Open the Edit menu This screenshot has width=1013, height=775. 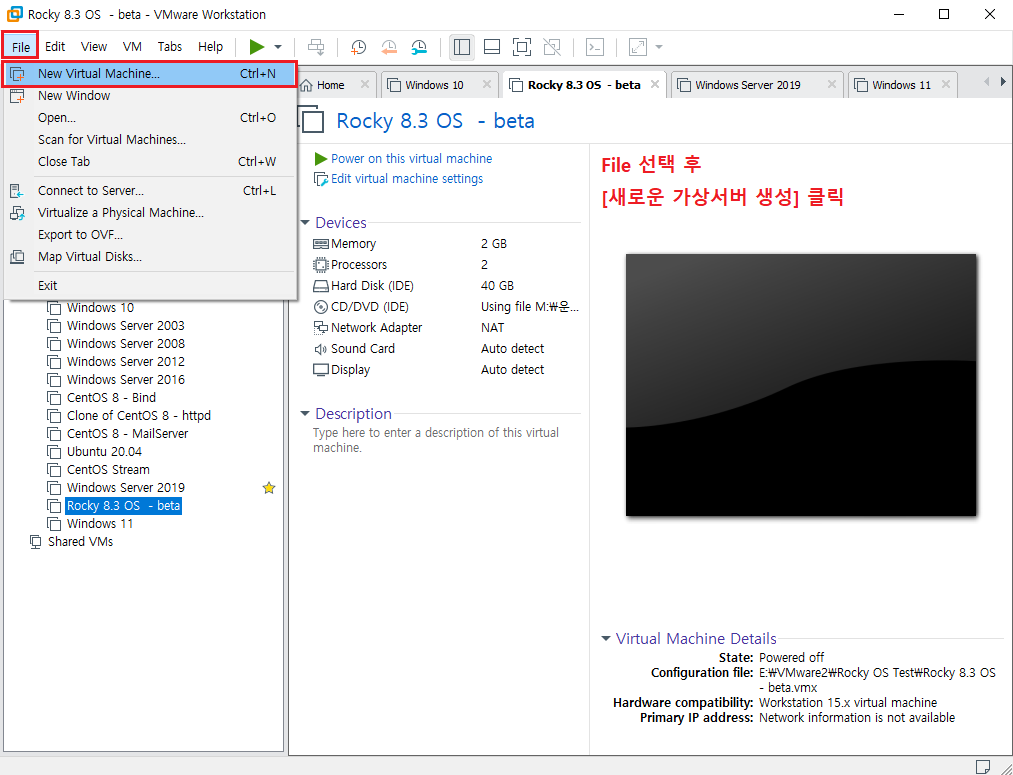pyautogui.click(x=55, y=46)
